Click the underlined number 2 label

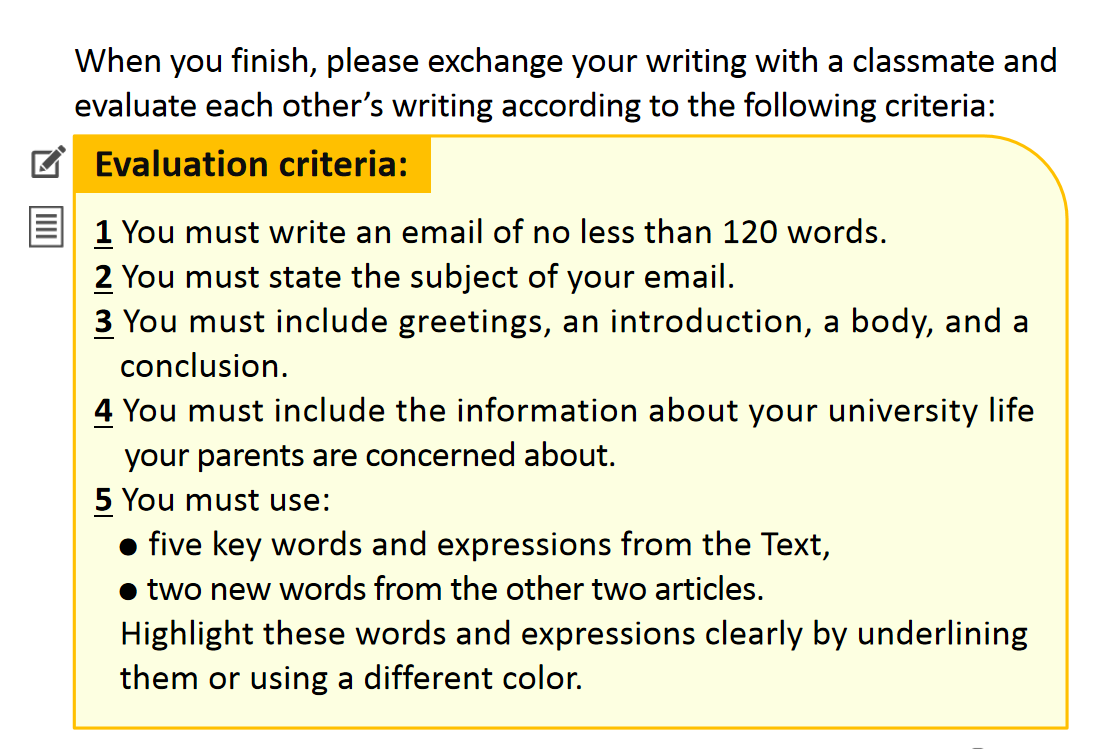103,277
